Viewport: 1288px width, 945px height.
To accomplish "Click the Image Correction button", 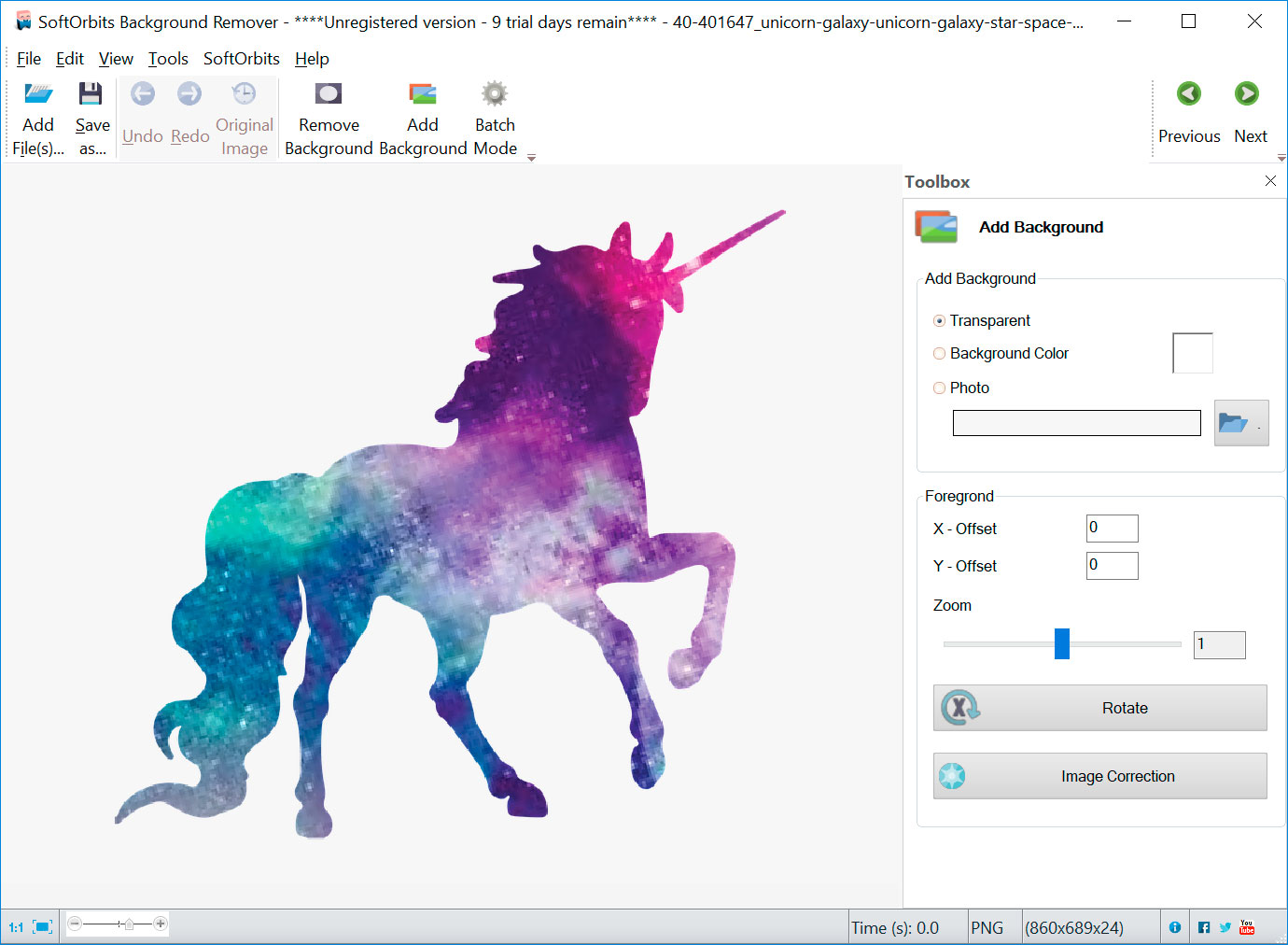I will [x=1099, y=776].
